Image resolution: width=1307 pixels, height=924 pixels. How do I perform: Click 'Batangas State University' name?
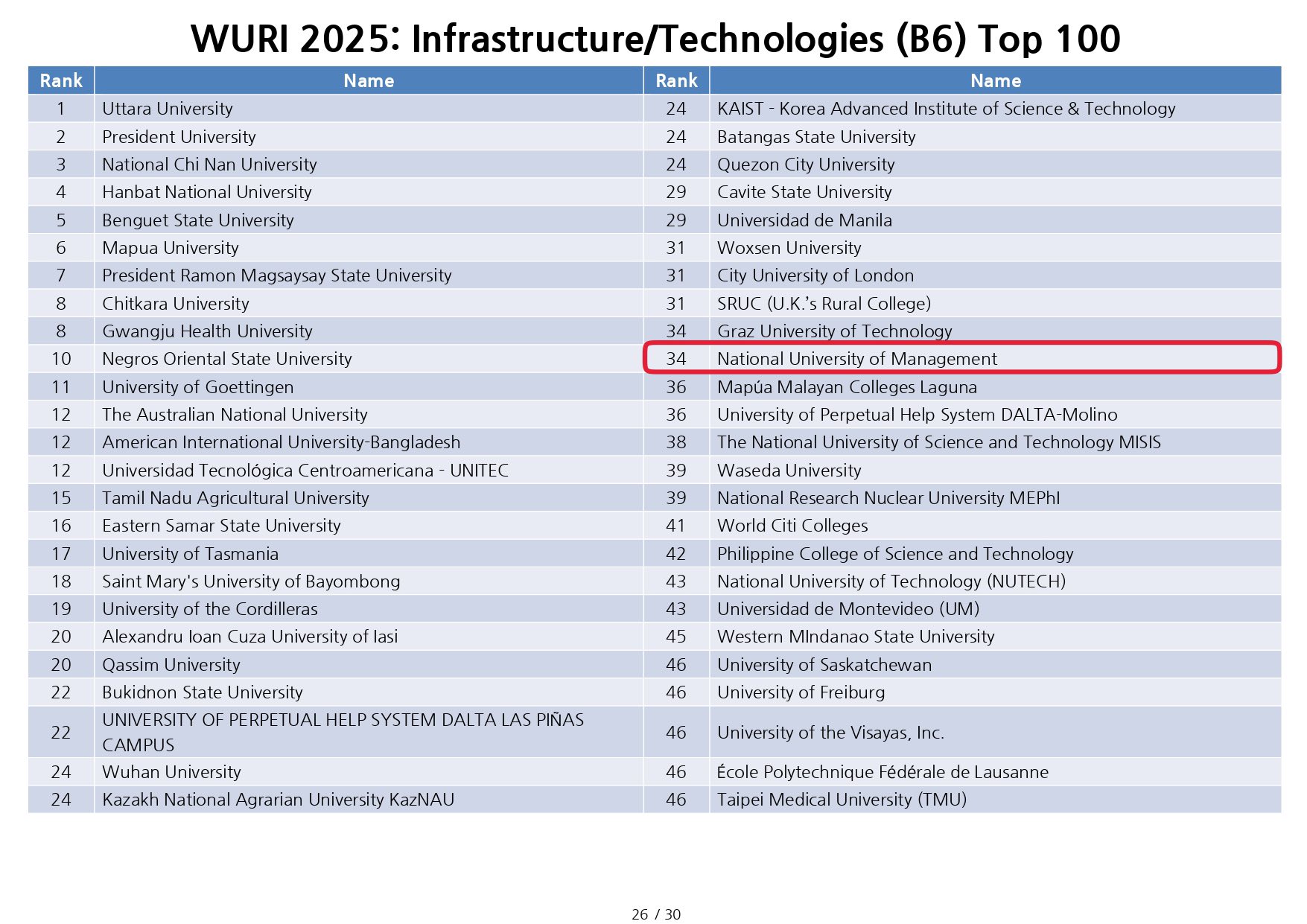[x=817, y=137]
